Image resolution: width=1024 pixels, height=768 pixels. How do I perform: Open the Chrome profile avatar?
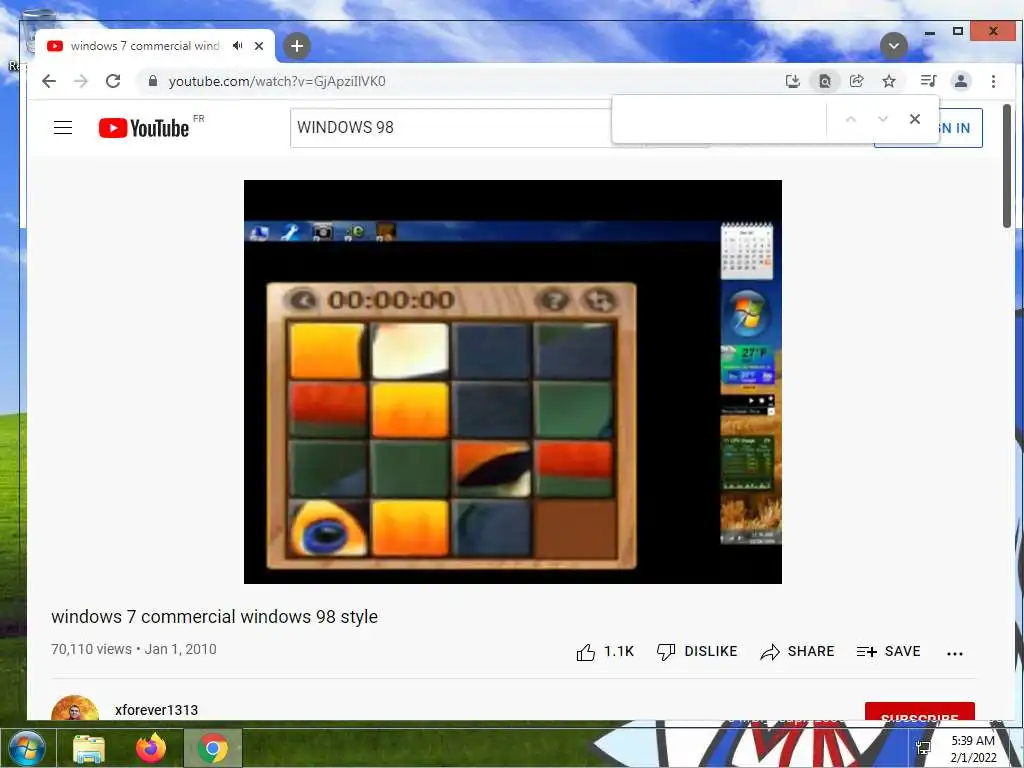(x=961, y=81)
